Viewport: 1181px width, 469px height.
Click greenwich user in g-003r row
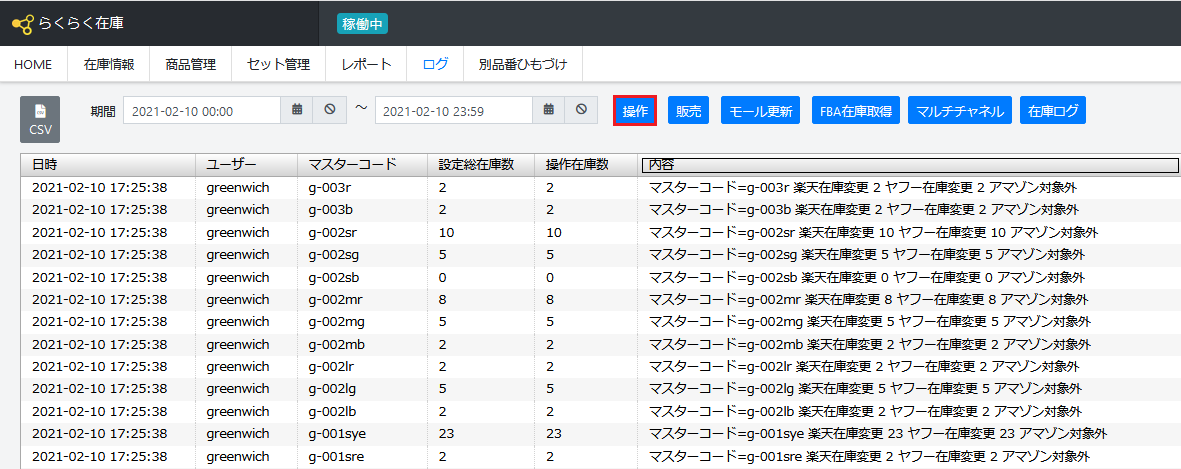coord(238,187)
